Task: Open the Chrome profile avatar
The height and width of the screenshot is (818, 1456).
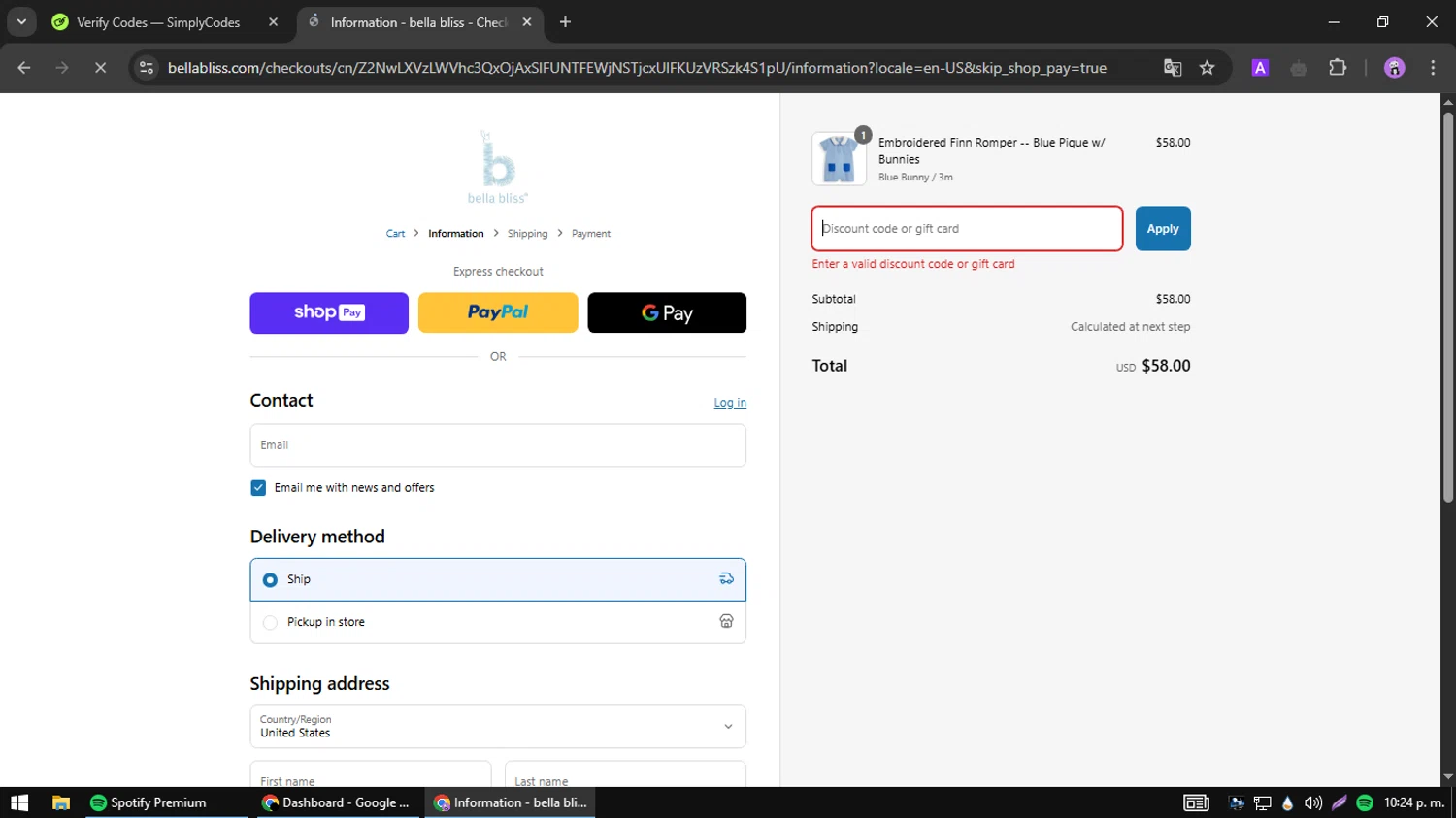Action: point(1395,68)
